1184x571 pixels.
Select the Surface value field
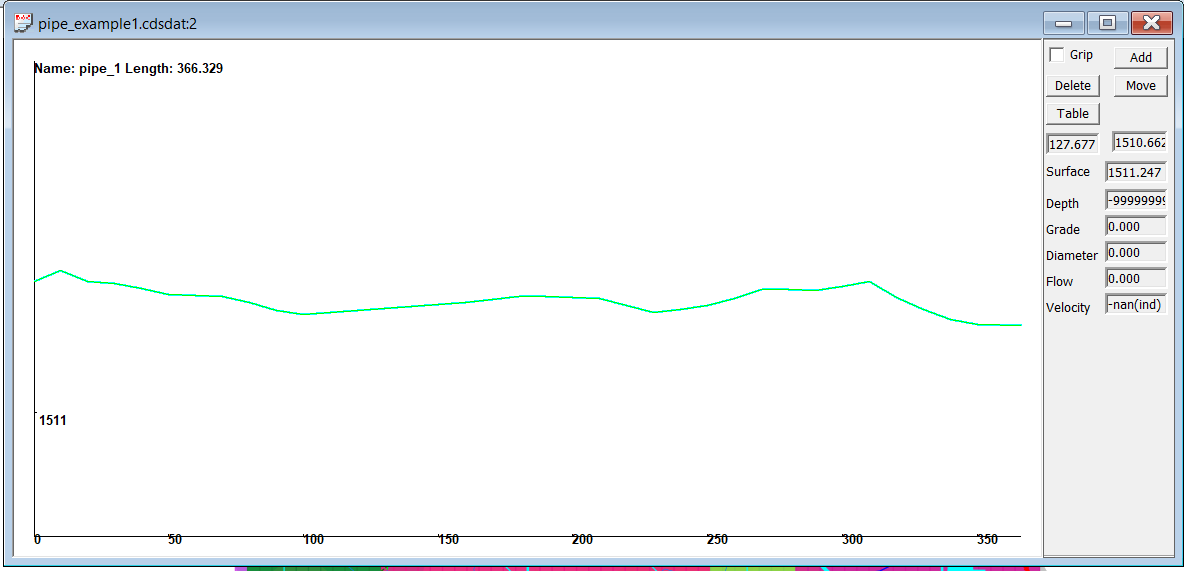1135,172
